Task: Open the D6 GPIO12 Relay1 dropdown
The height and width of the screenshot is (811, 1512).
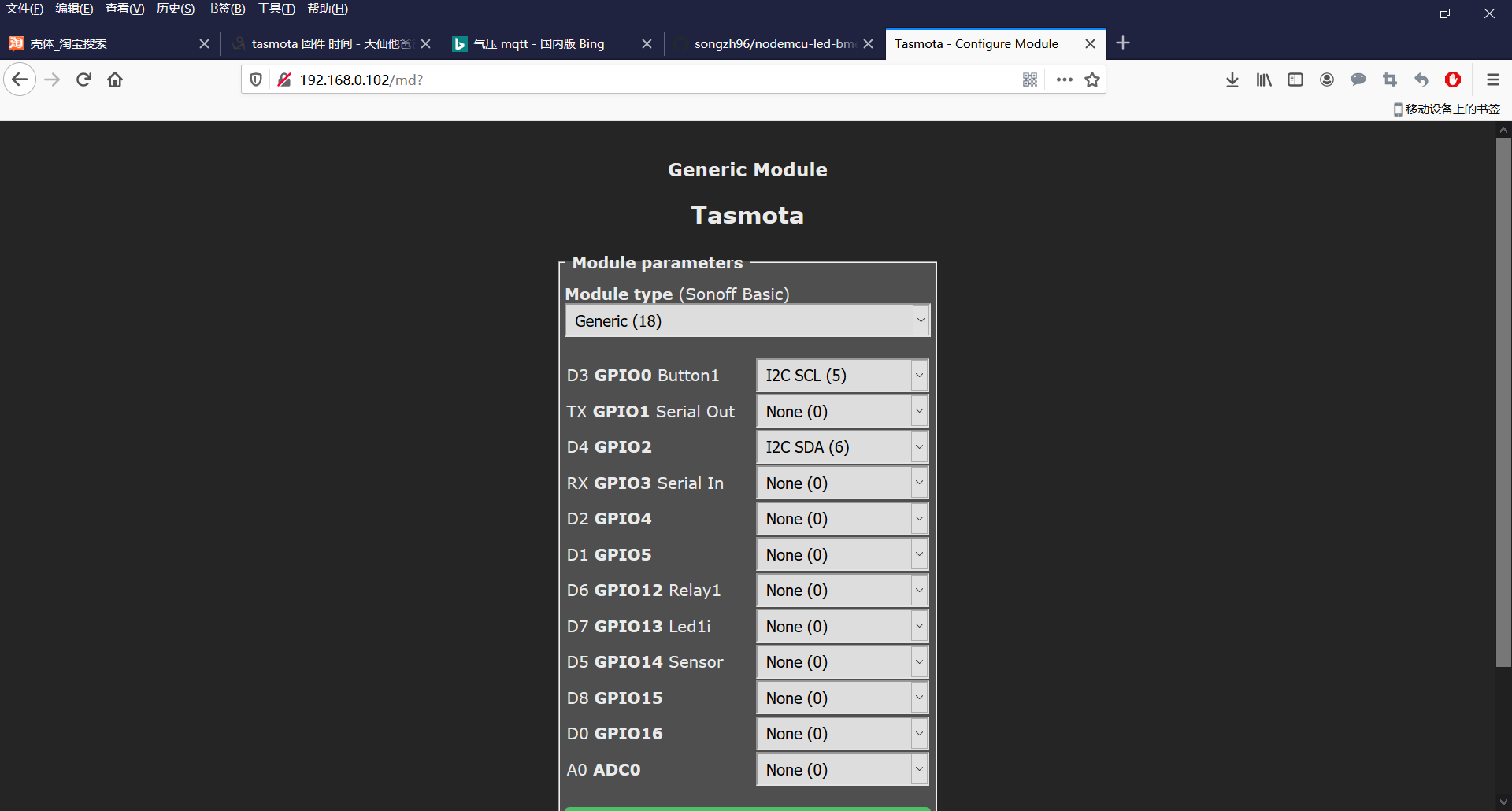Action: pos(843,591)
